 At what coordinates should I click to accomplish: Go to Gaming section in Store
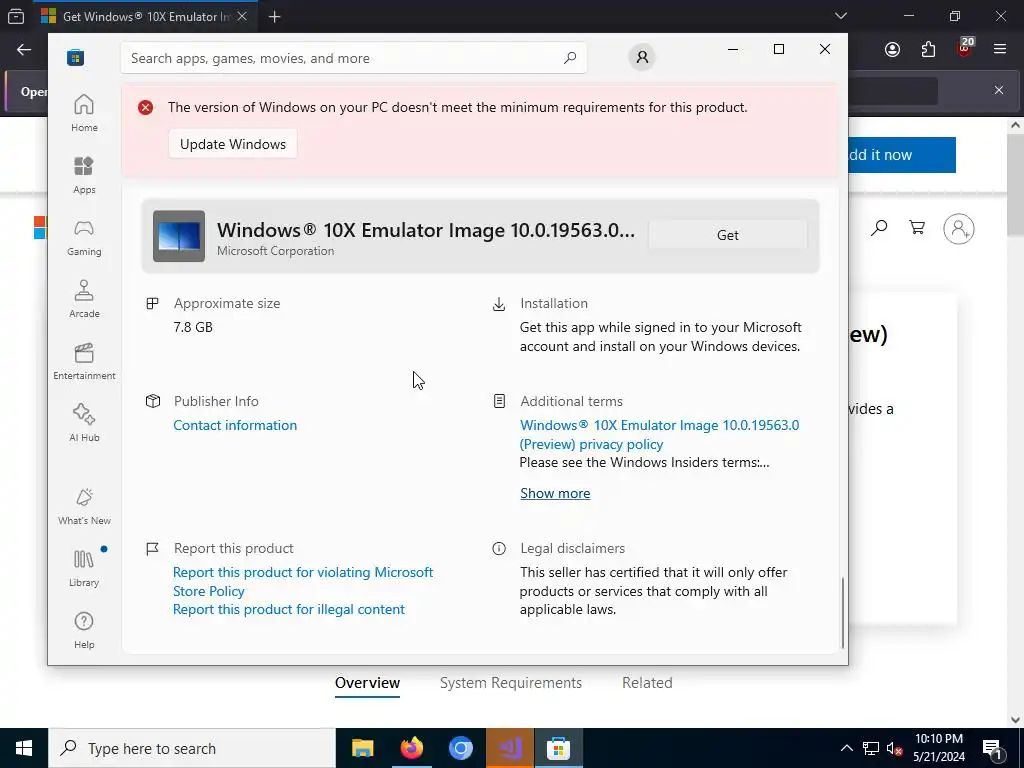coord(84,238)
